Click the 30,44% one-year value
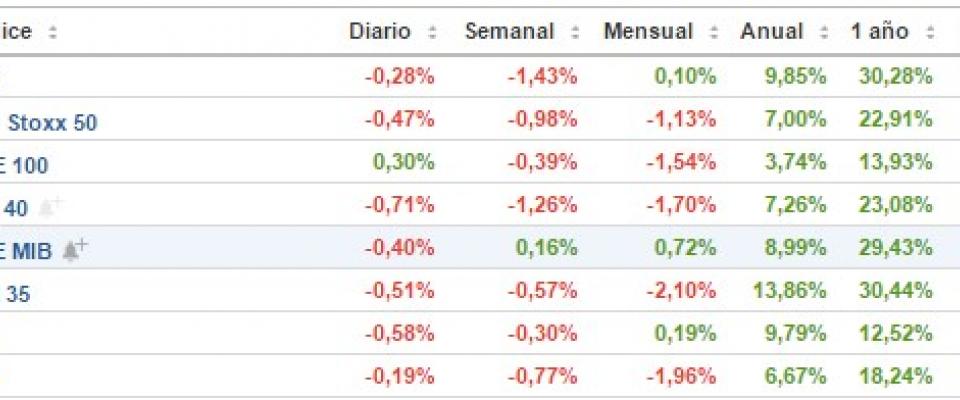This screenshot has width=960, height=400. [x=895, y=291]
